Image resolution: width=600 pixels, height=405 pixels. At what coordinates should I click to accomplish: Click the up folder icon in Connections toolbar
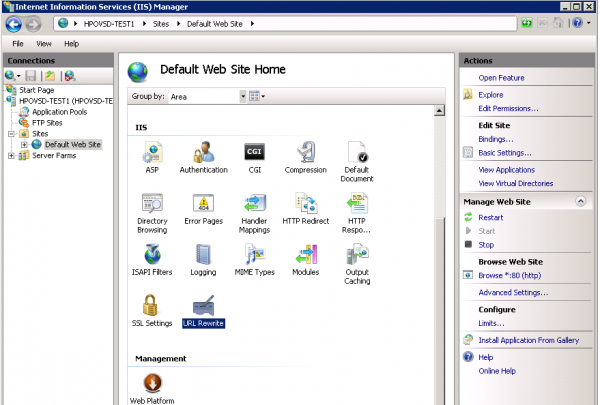50,76
